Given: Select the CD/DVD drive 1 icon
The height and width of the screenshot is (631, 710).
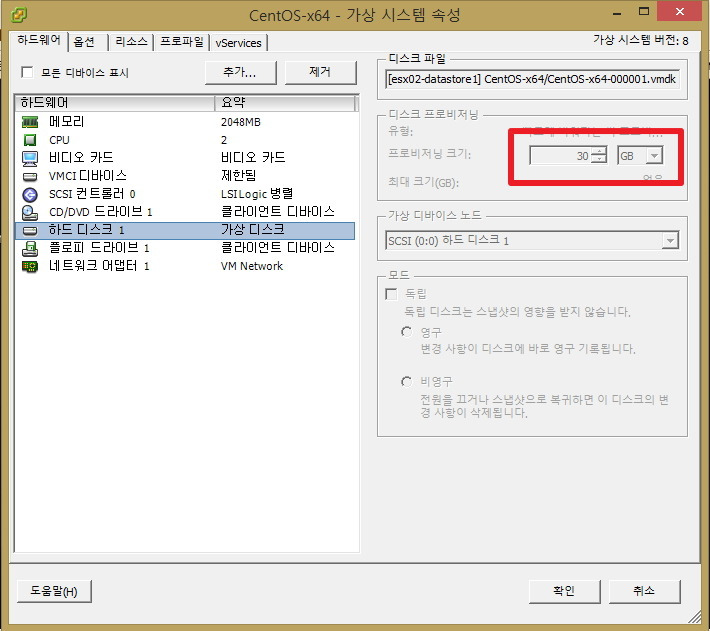Looking at the screenshot, I should [30, 212].
